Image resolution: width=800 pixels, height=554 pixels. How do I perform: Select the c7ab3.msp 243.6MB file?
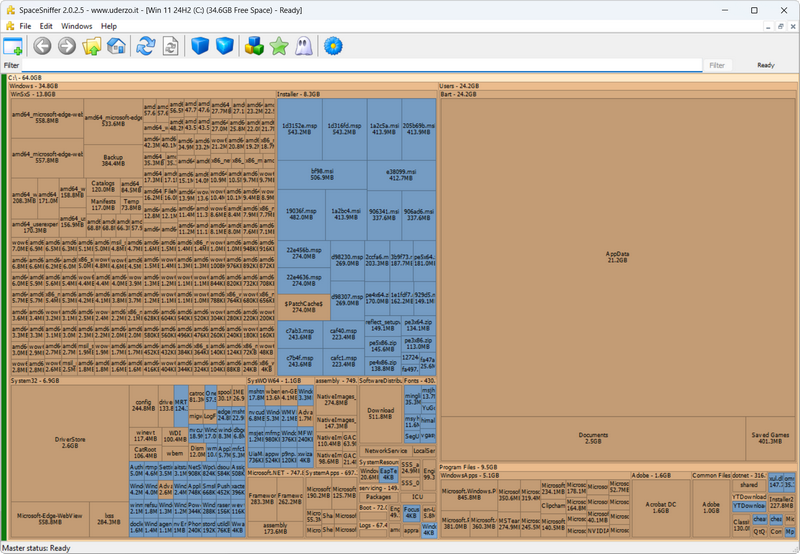pyautogui.click(x=300, y=334)
